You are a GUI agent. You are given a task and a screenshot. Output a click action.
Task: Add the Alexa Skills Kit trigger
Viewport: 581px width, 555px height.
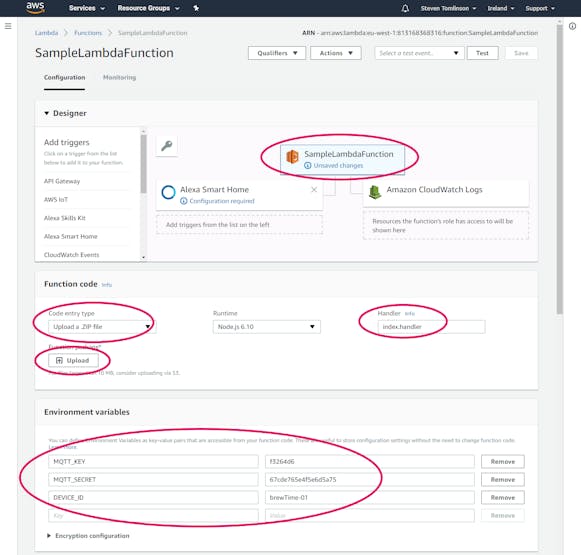[65, 218]
